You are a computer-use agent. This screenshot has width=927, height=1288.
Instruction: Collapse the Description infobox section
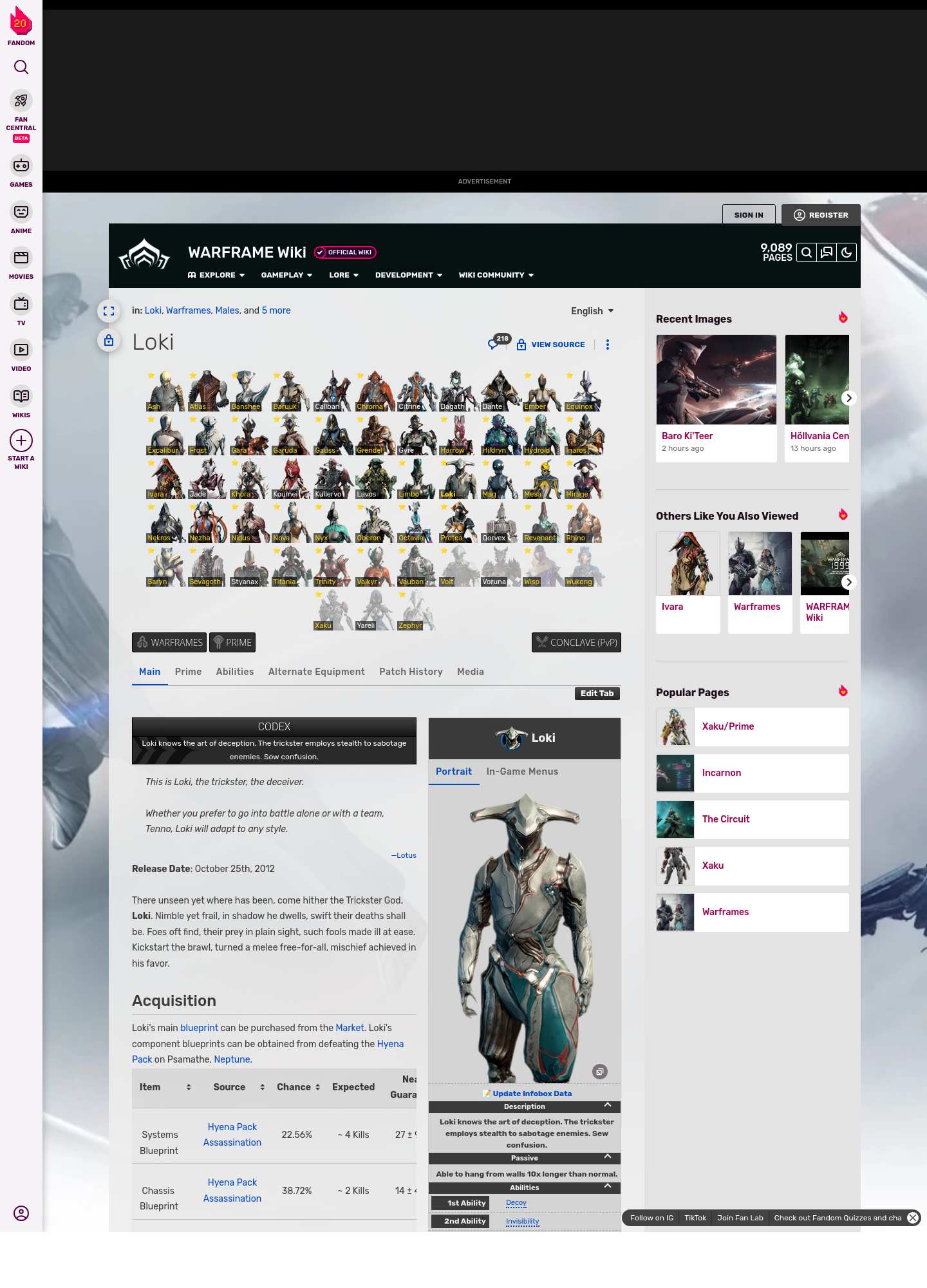point(607,1105)
